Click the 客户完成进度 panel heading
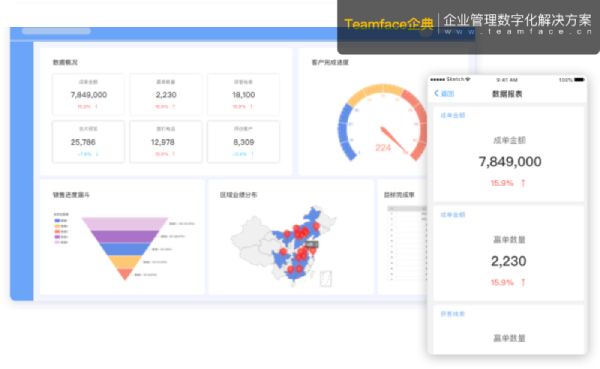This screenshot has height=369, width=600. [x=330, y=62]
